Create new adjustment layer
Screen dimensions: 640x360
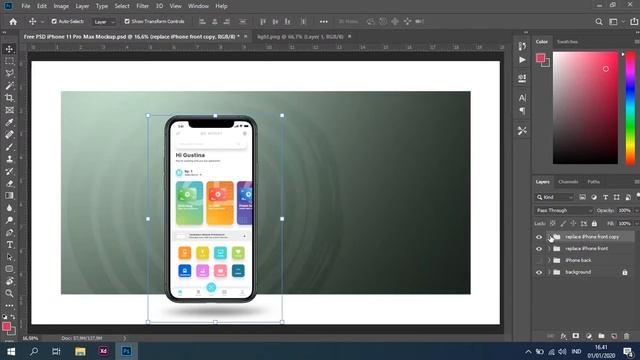(589, 336)
